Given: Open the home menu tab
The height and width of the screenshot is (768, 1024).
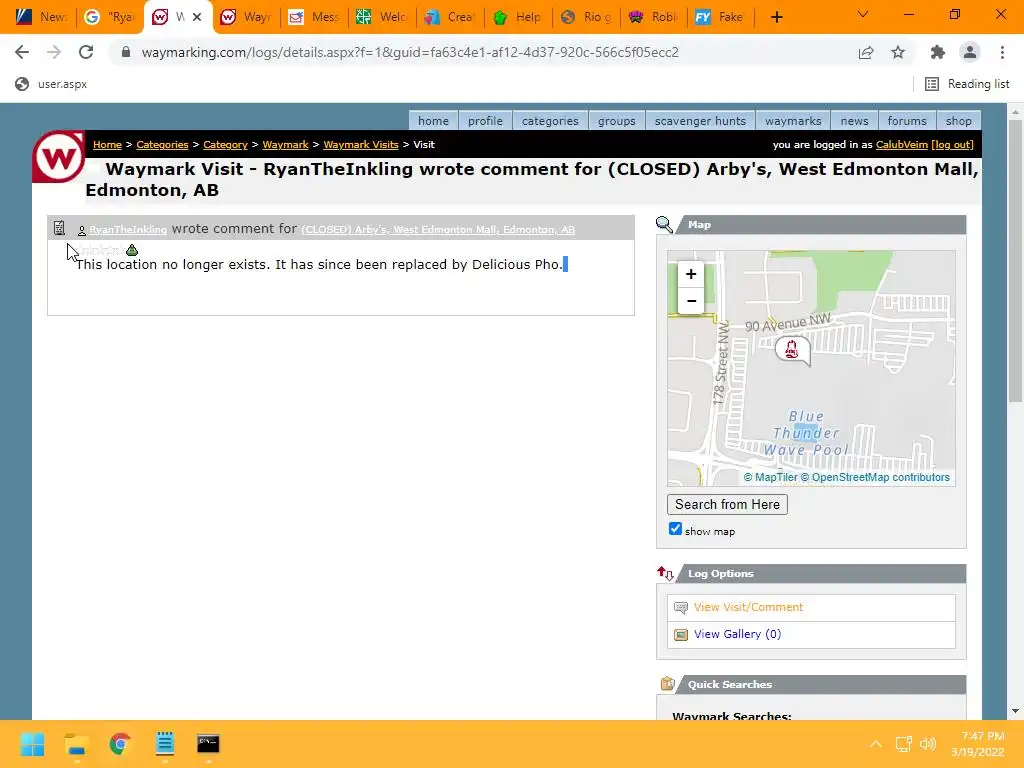Looking at the screenshot, I should click(x=434, y=121).
